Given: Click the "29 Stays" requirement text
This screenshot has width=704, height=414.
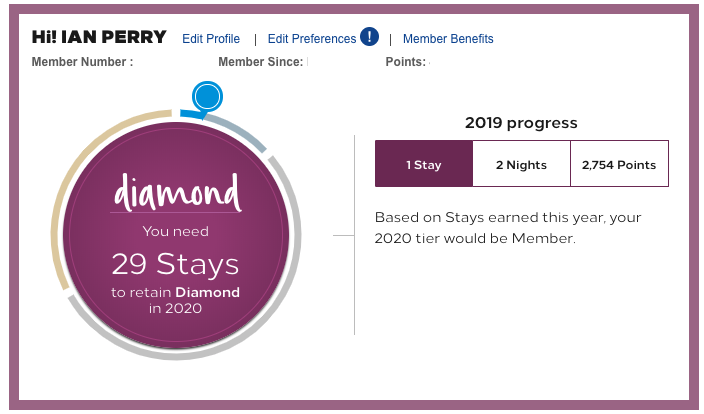Looking at the screenshot, I should coord(176,264).
